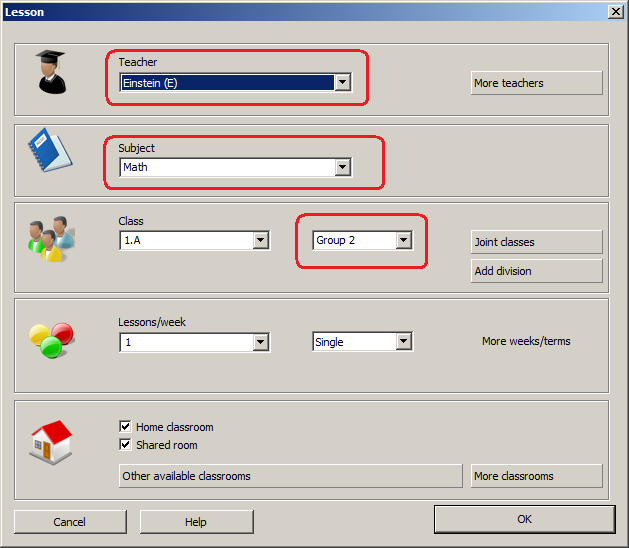Close the Lesson dialog window
The width and height of the screenshot is (629, 548).
[x=615, y=11]
